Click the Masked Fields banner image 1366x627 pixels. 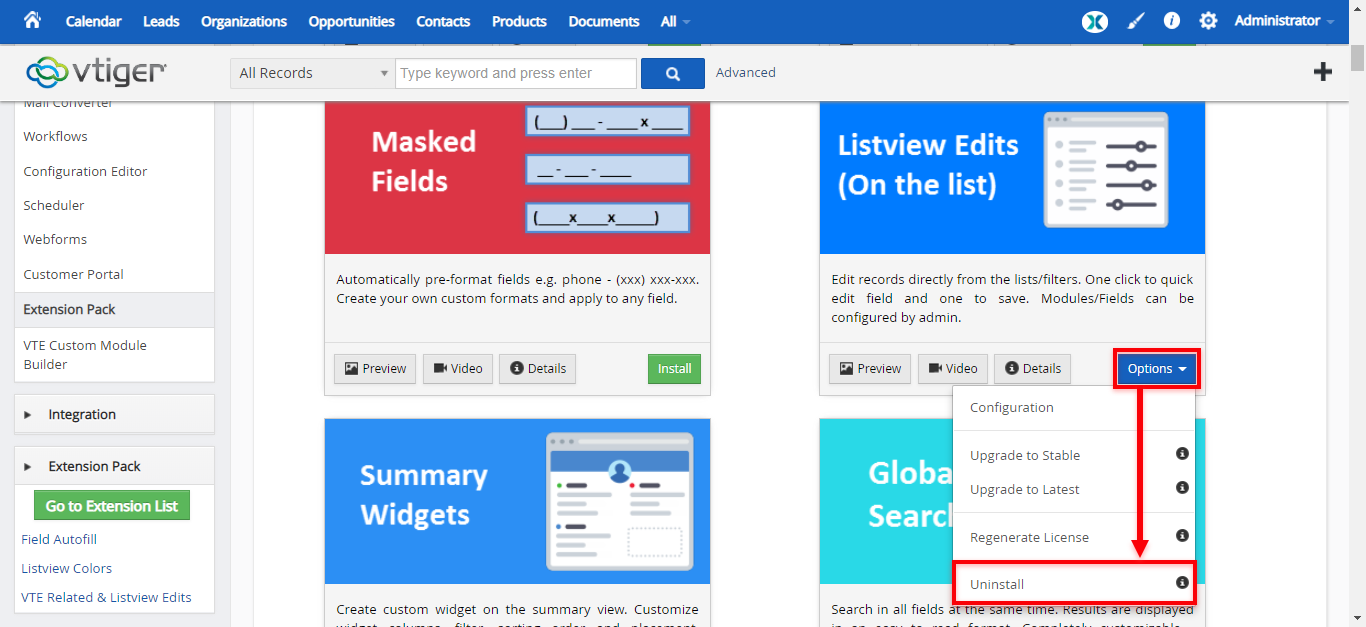[517, 177]
